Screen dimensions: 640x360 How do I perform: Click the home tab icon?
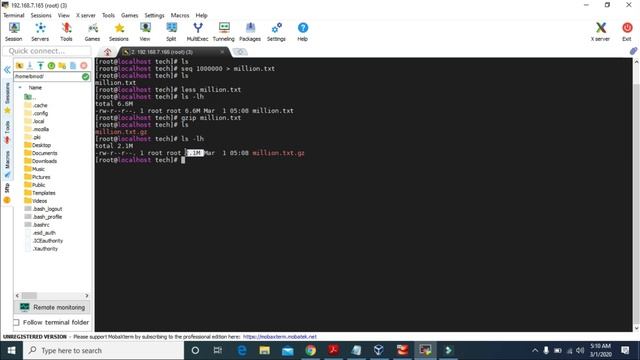click(108, 52)
